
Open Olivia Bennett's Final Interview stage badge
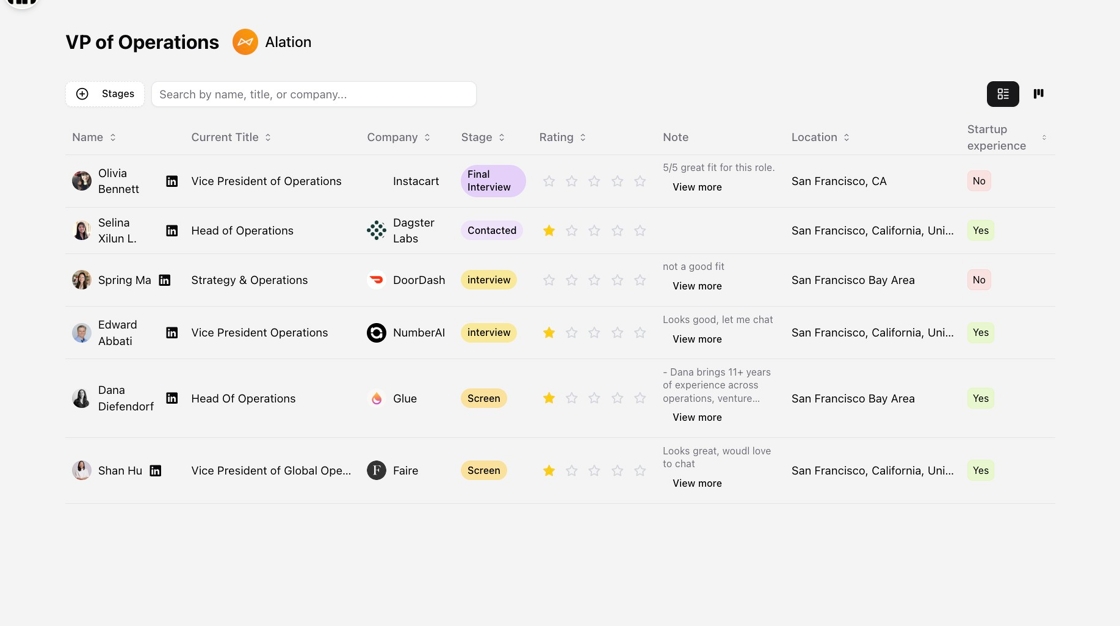[493, 181]
